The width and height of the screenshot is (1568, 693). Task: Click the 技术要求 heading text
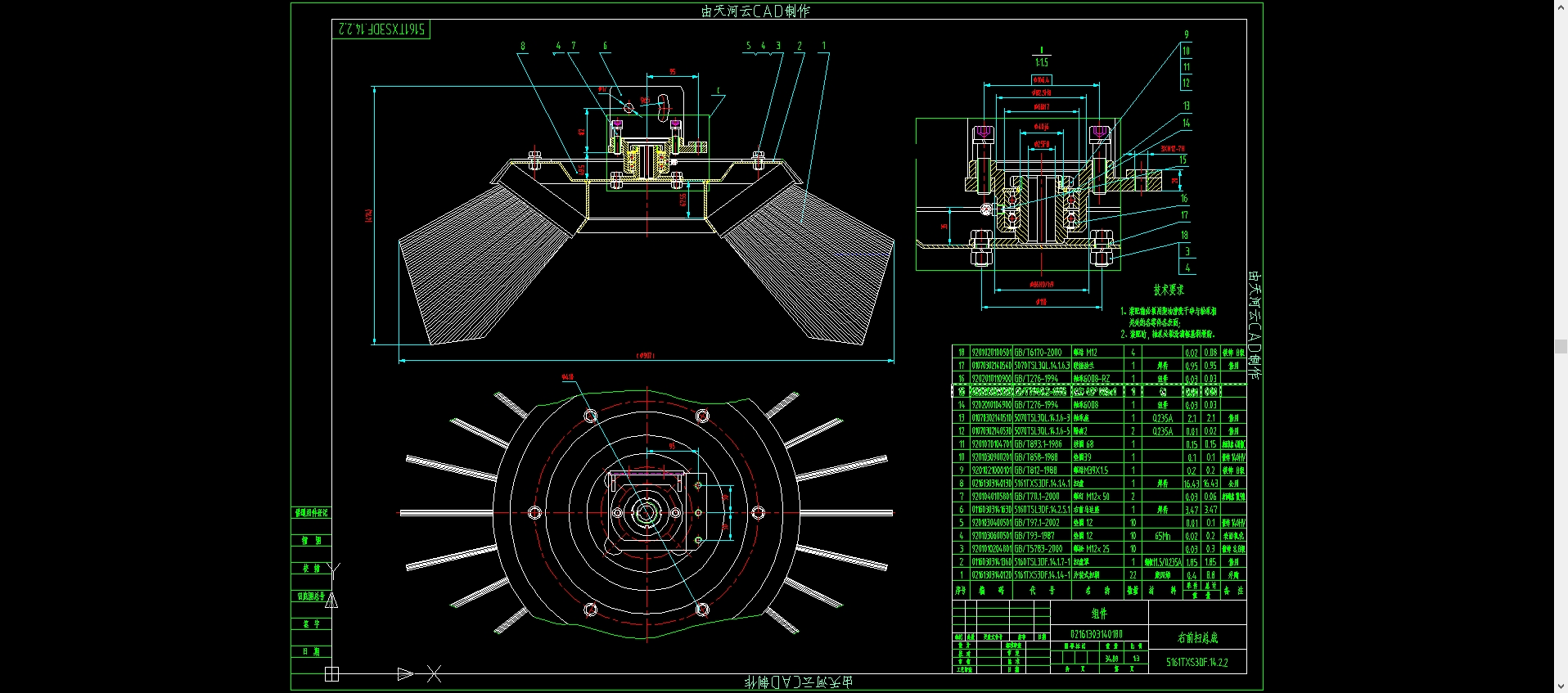click(x=1169, y=290)
